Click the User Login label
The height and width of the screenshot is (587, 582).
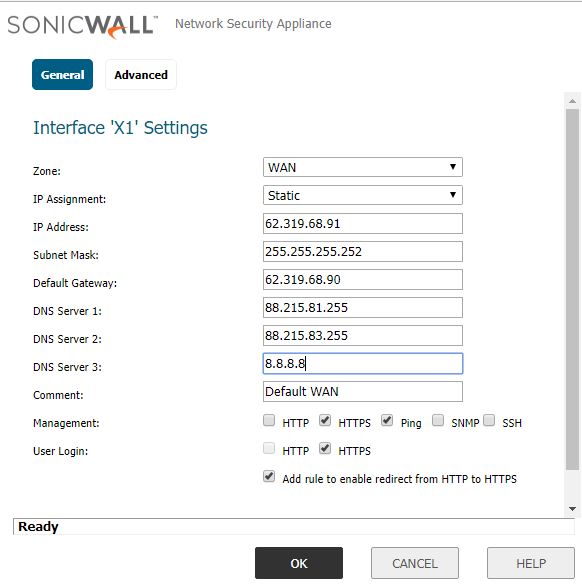61,451
